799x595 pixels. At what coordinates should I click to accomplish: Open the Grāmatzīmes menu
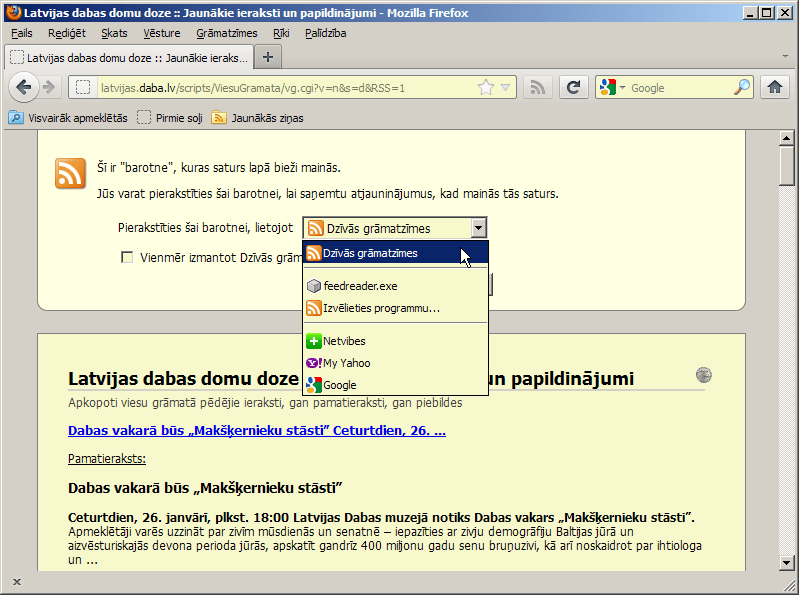[x=227, y=33]
